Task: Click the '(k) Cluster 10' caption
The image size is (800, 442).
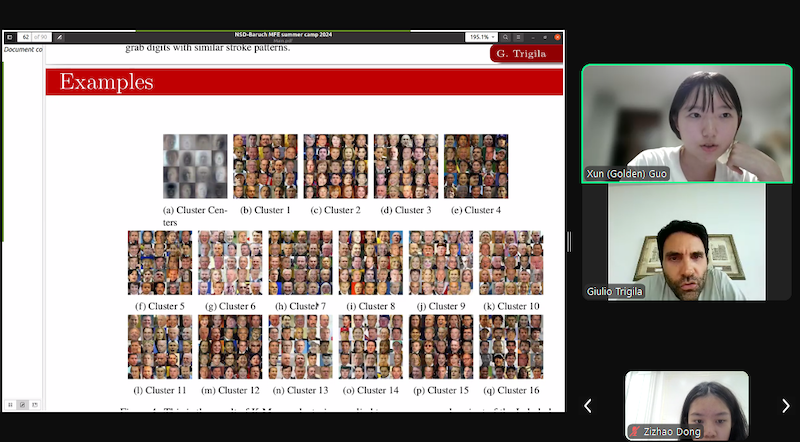Action: click(511, 306)
